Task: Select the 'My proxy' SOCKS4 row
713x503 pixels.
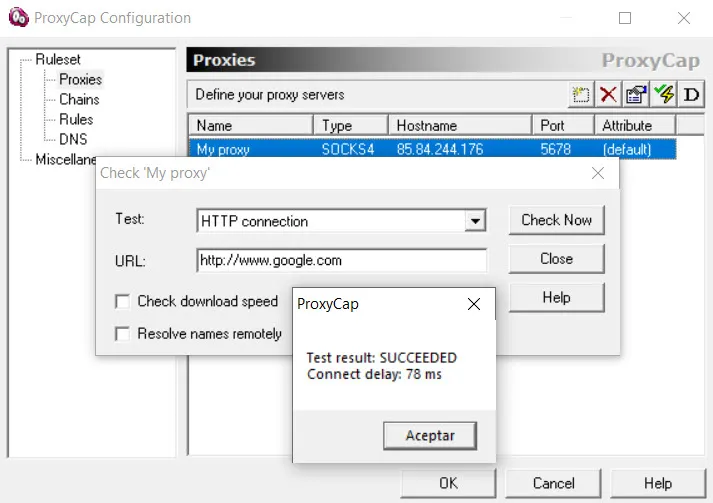Action: coord(432,149)
